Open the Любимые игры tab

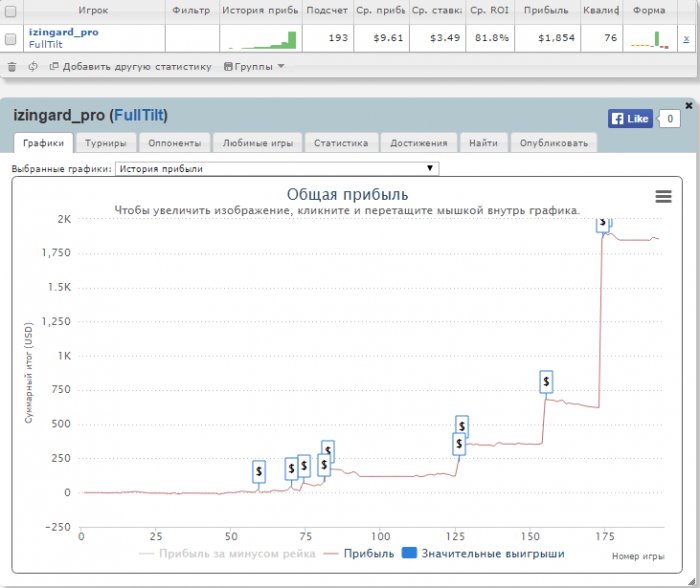258,143
